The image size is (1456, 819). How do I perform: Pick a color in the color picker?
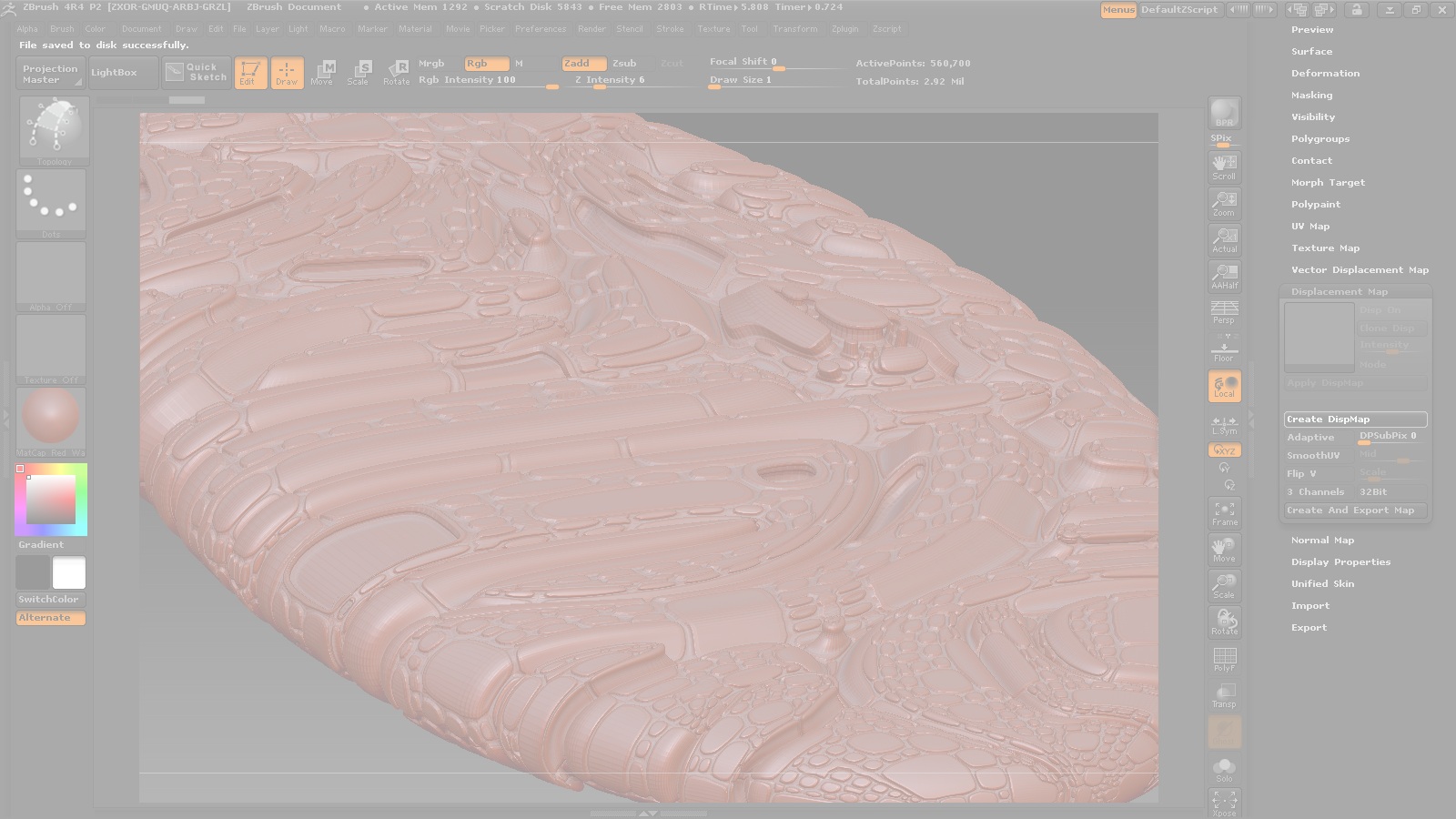[x=51, y=500]
